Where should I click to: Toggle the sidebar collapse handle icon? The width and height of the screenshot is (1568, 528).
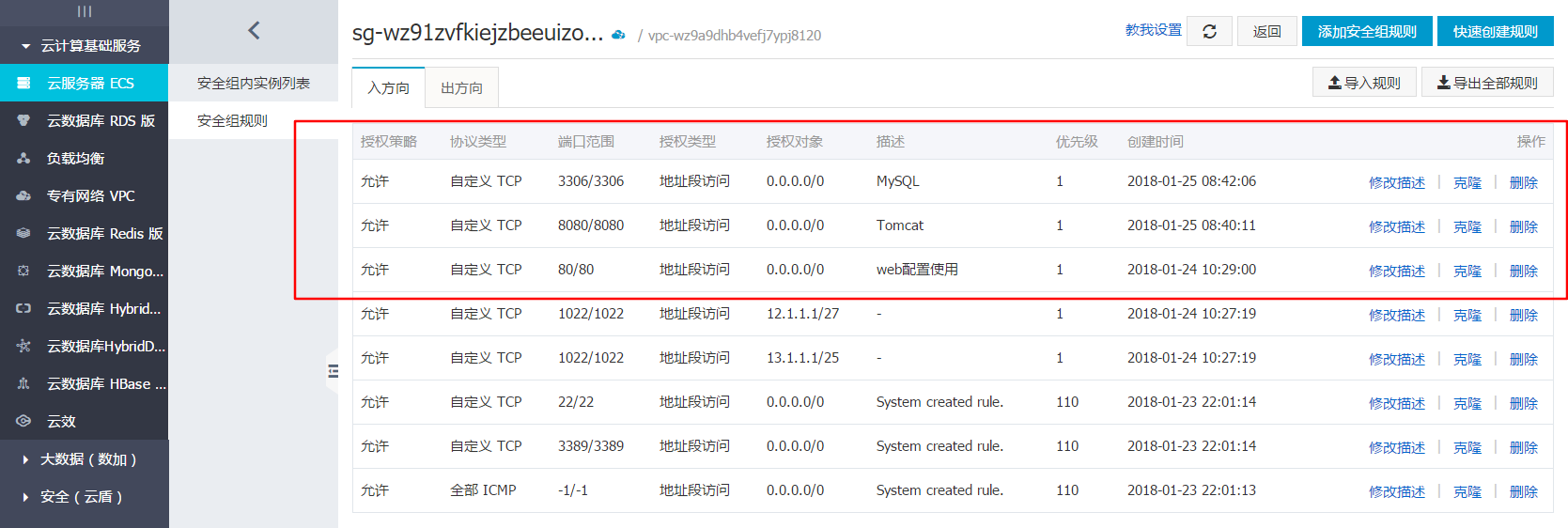(x=333, y=372)
